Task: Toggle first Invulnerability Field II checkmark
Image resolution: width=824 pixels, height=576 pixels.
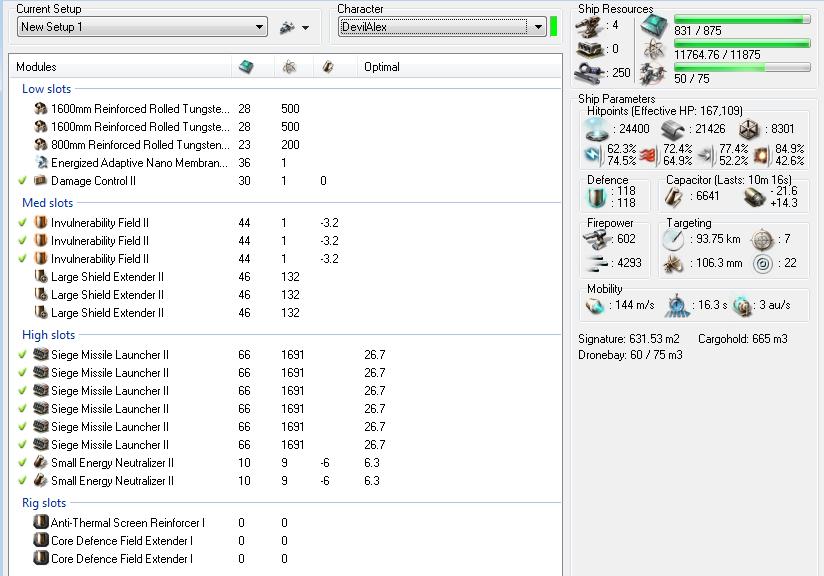Action: tap(22, 222)
